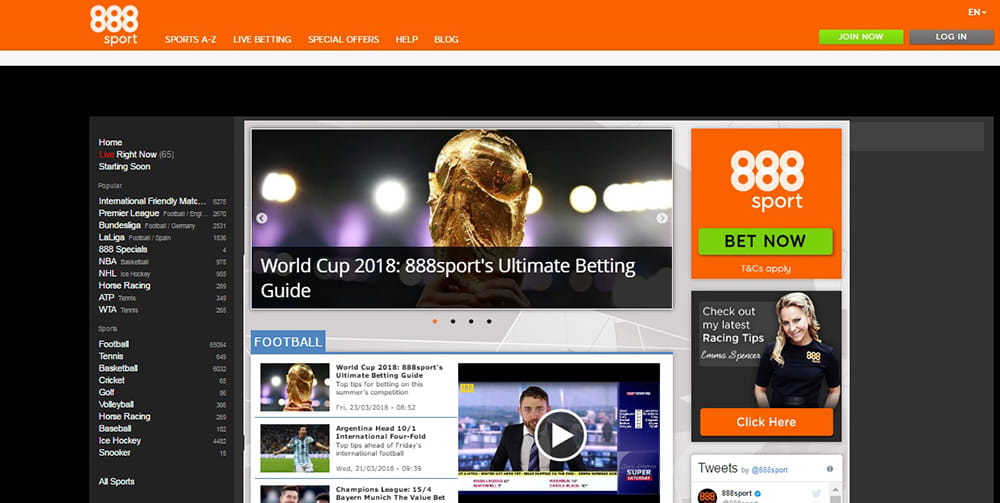Click Here for Racing Tips
Image resolution: width=1000 pixels, height=503 pixels.
[x=766, y=422]
